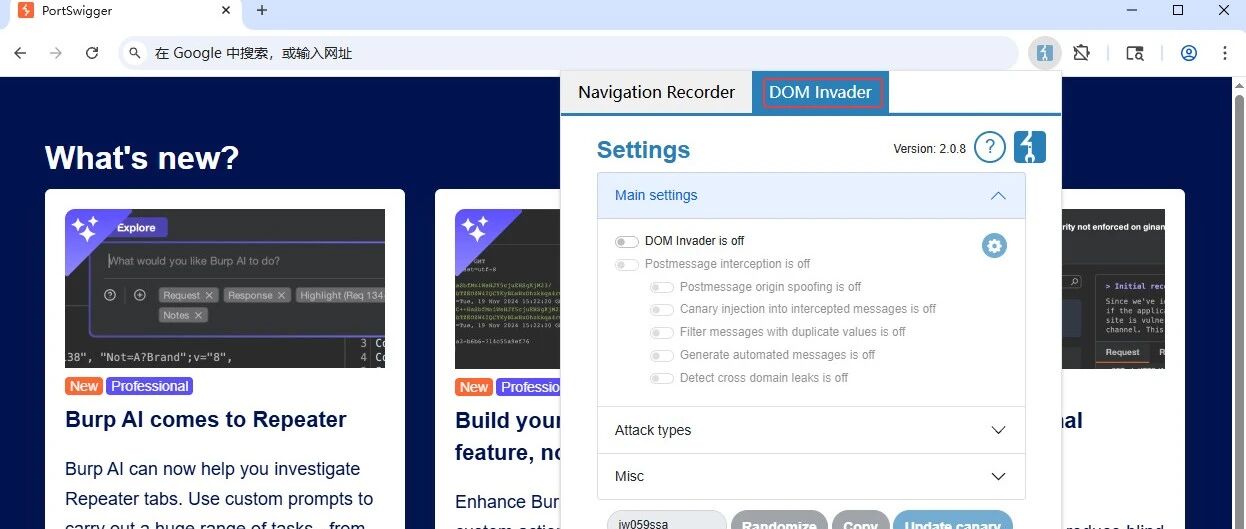This screenshot has height=529, width=1246.
Task: Click the browser back arrow
Action: pyautogui.click(x=20, y=53)
